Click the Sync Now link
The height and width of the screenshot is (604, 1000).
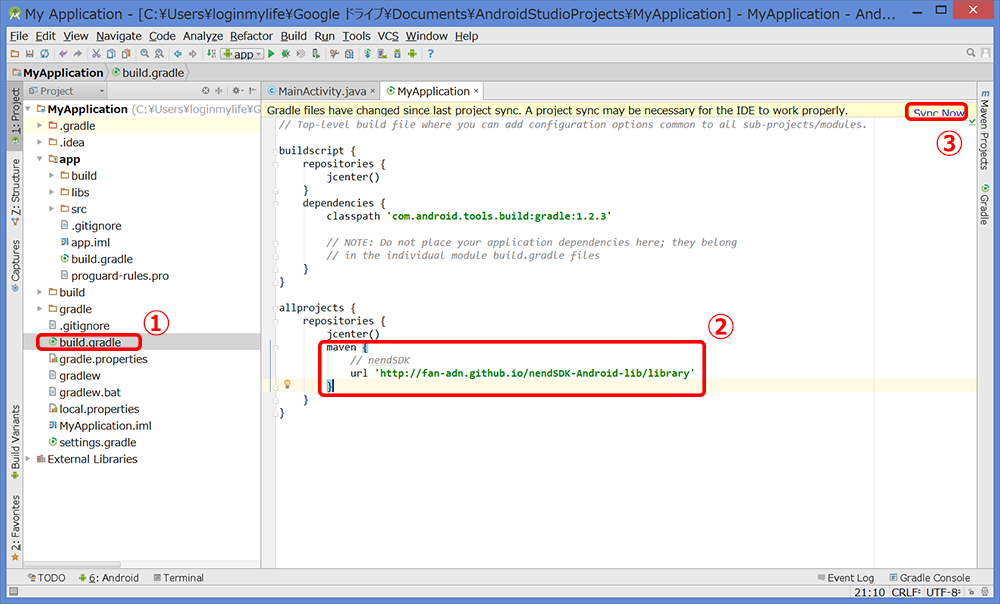tap(938, 113)
